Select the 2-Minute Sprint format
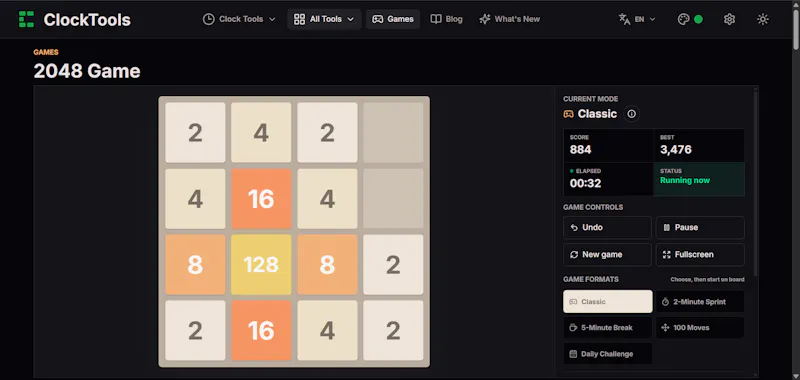The image size is (800, 380). tap(699, 301)
